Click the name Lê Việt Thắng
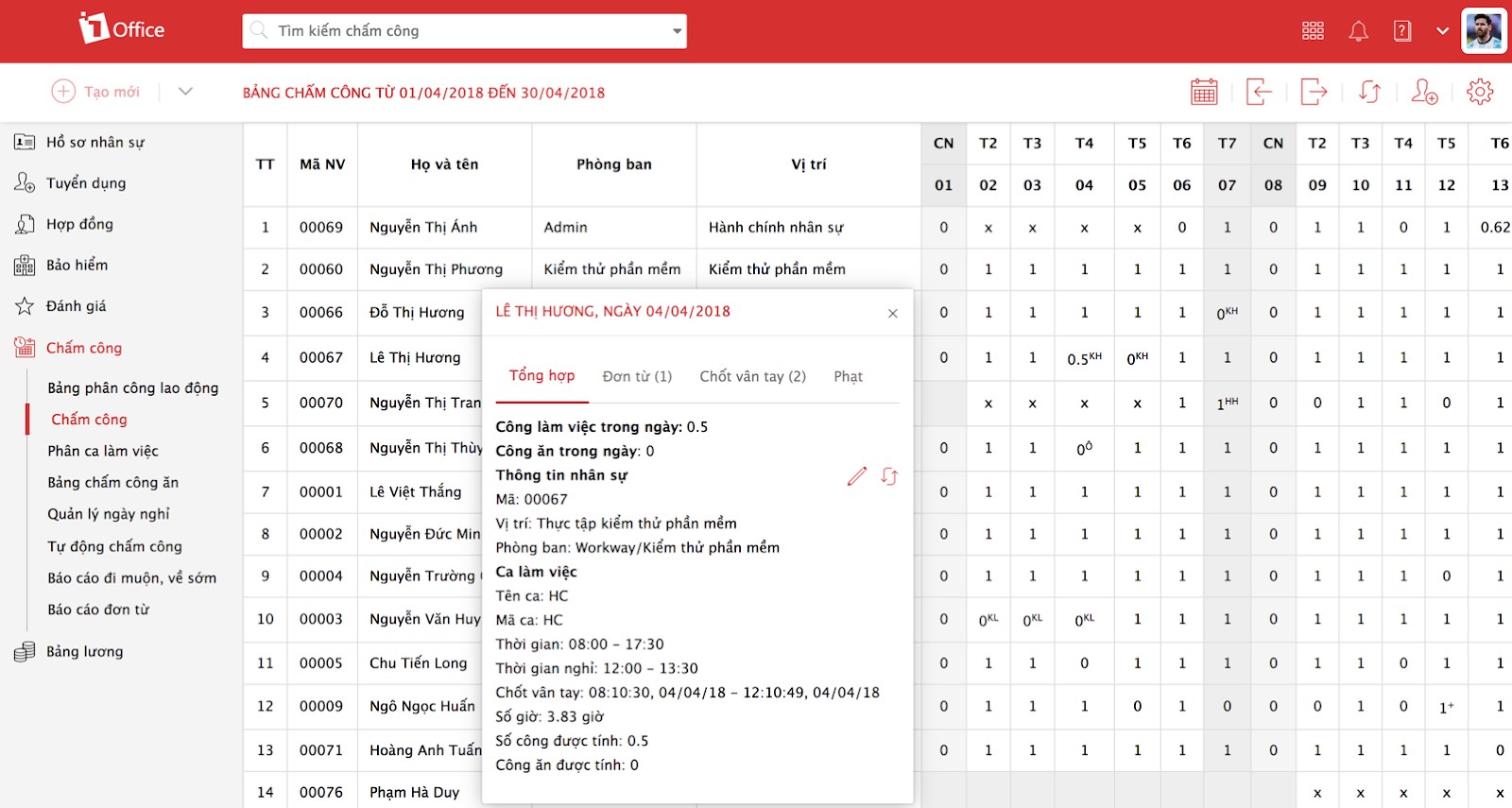Screen dimensions: 1512x808 coord(415,491)
